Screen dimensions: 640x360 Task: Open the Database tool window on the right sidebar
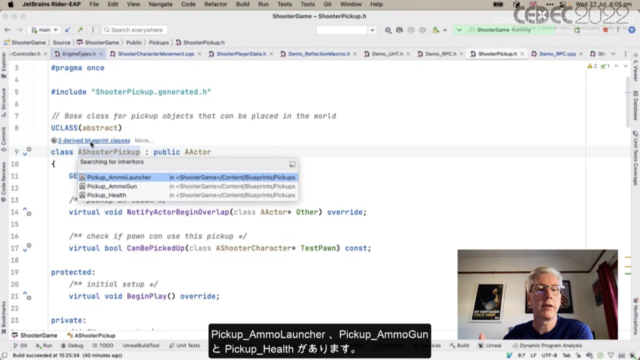pos(636,105)
